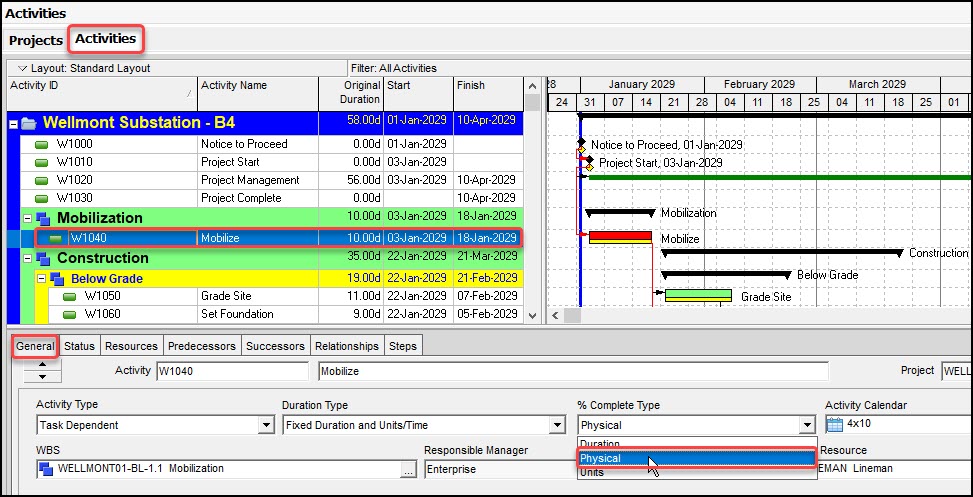
Task: Click the table scrollbar down arrow
Action: 532,315
